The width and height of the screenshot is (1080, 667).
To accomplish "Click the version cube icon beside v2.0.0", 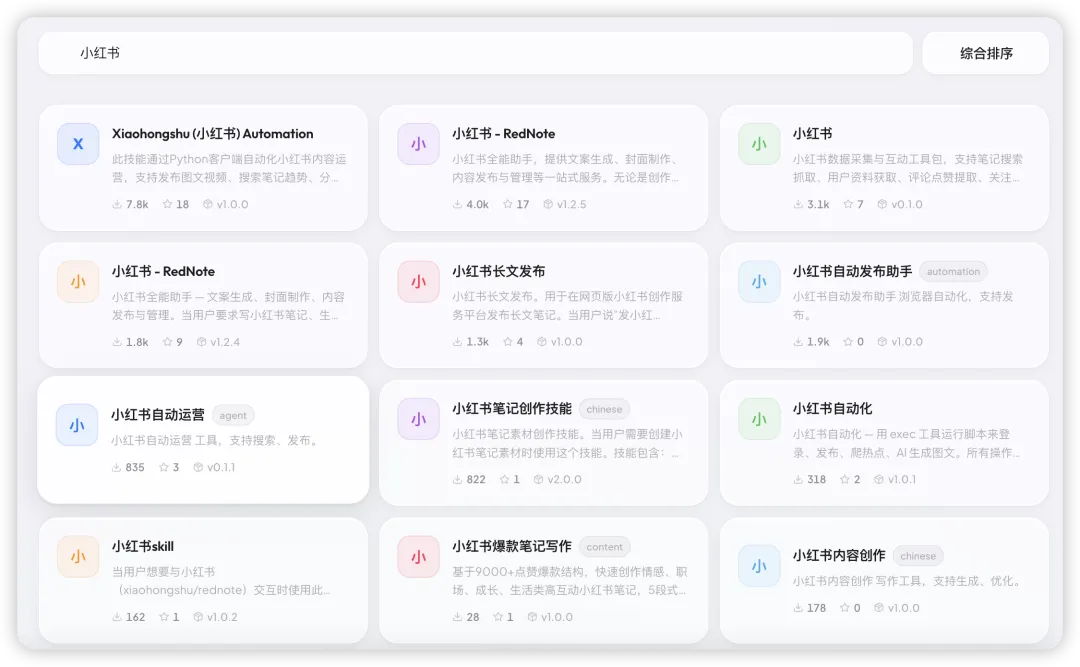I will [539, 479].
